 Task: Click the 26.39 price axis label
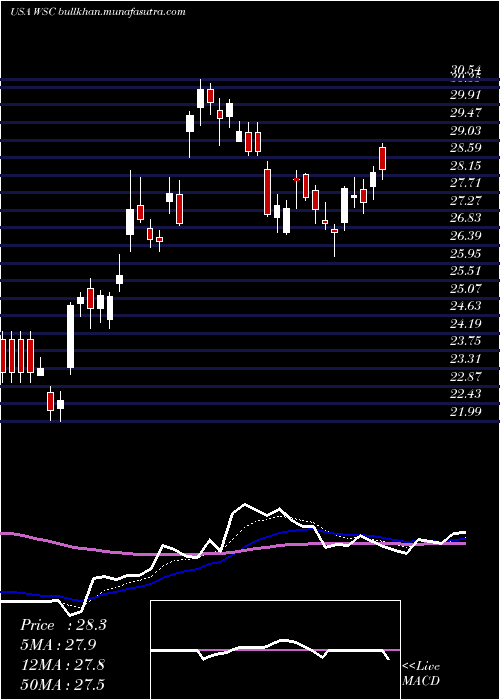pos(465,236)
